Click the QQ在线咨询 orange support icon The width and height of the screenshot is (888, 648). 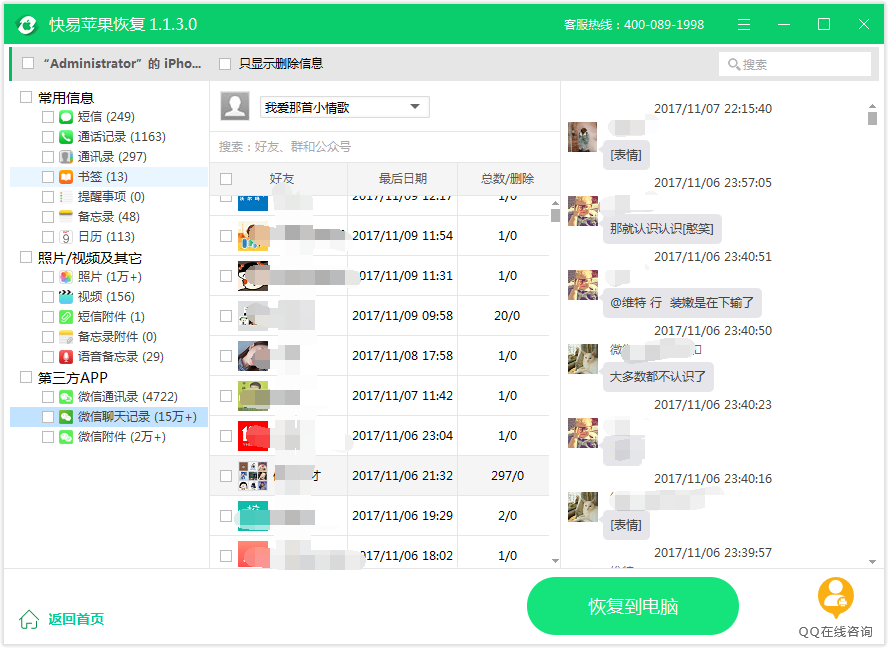835,598
